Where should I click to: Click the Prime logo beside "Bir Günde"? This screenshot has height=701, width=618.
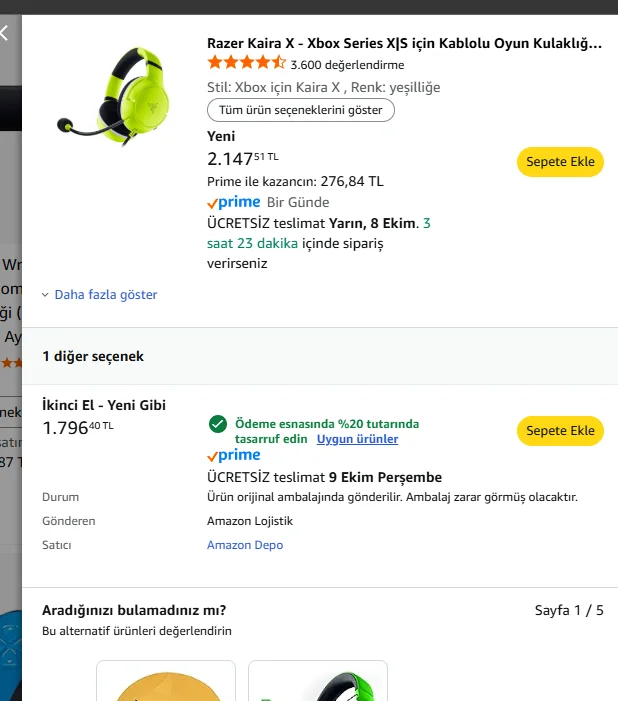click(234, 202)
